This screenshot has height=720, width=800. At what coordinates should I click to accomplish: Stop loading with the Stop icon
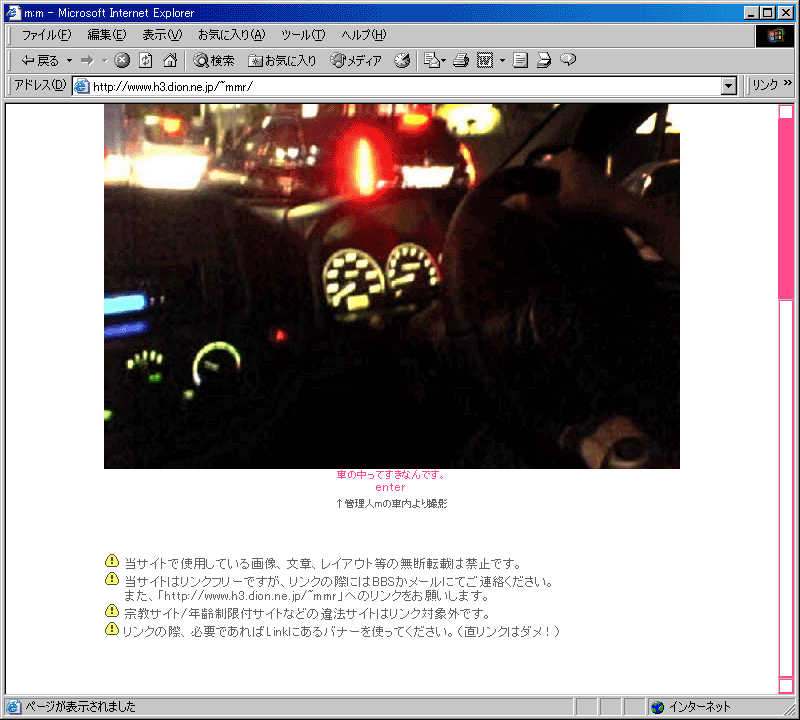point(121,61)
